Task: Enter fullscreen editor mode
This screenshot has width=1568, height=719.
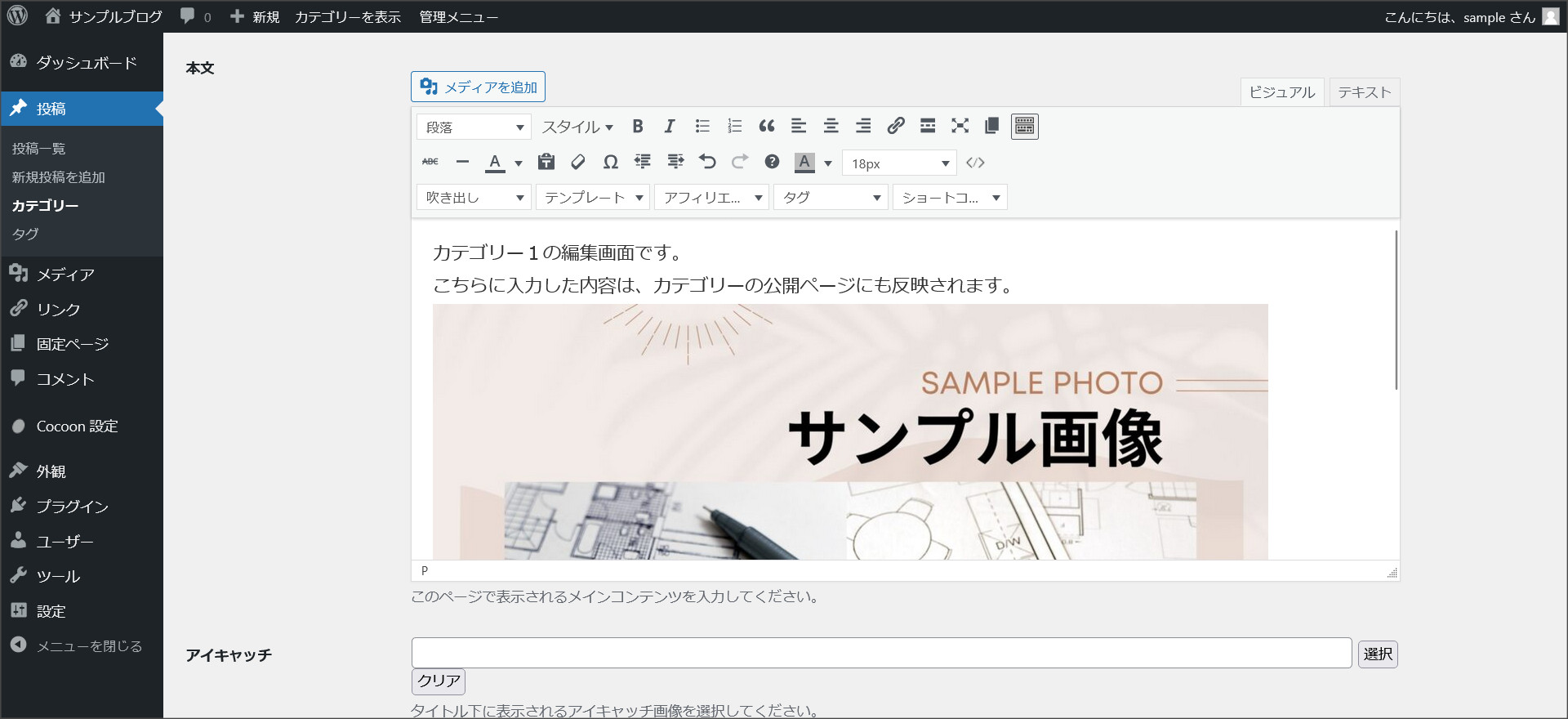Action: point(960,127)
